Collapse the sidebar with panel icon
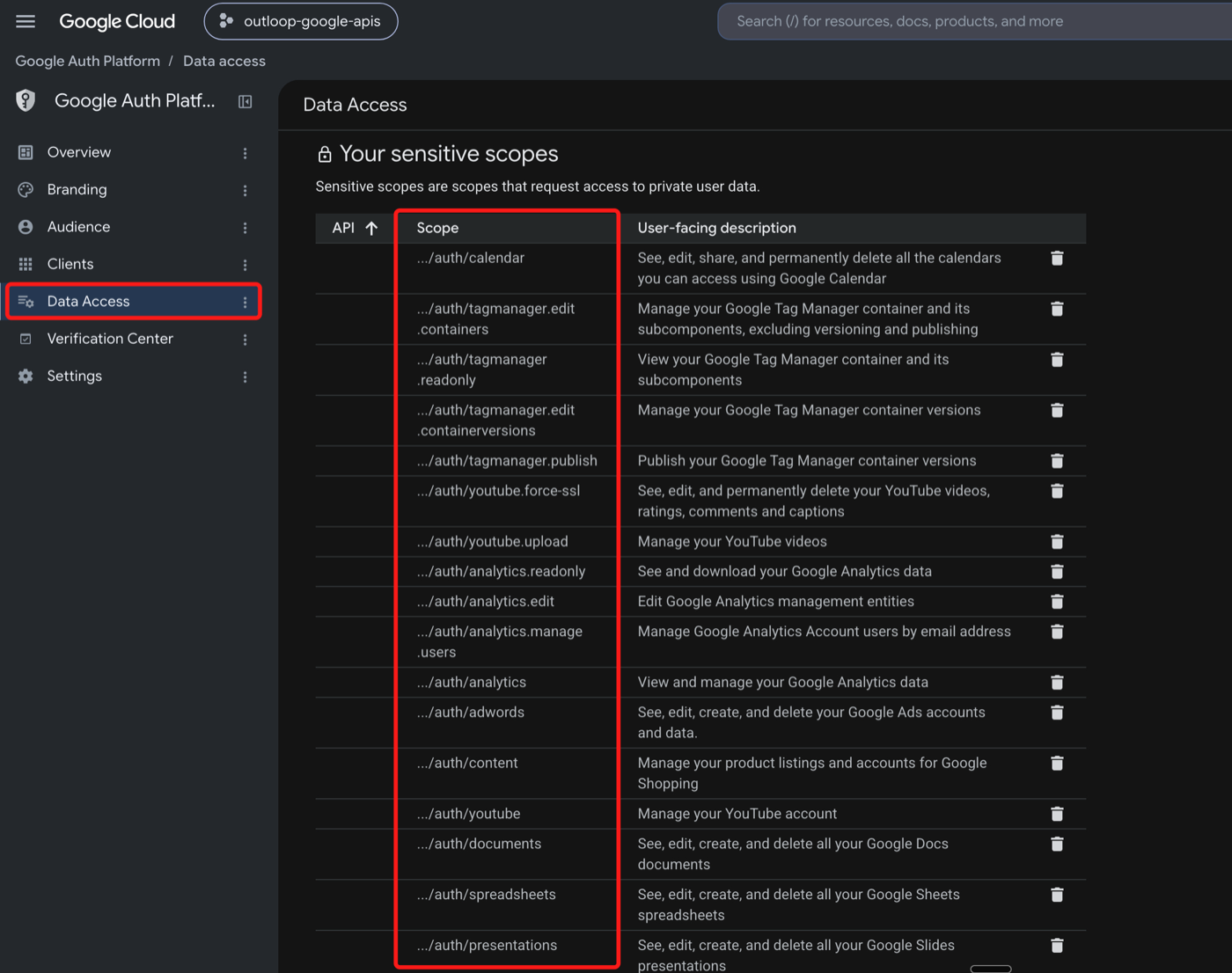This screenshot has height=973, width=1232. pyautogui.click(x=246, y=102)
